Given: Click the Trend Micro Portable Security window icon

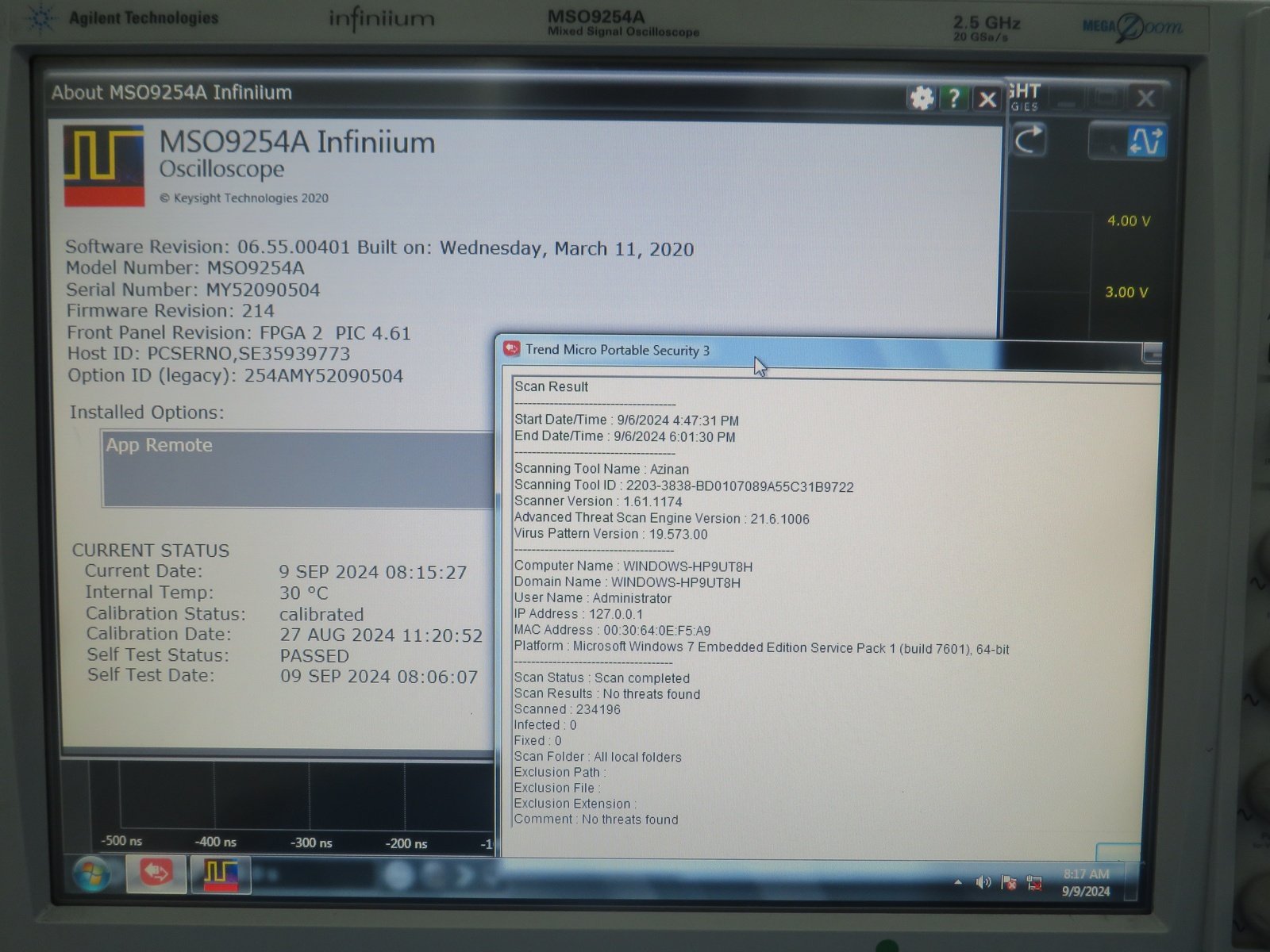Looking at the screenshot, I should coord(512,349).
